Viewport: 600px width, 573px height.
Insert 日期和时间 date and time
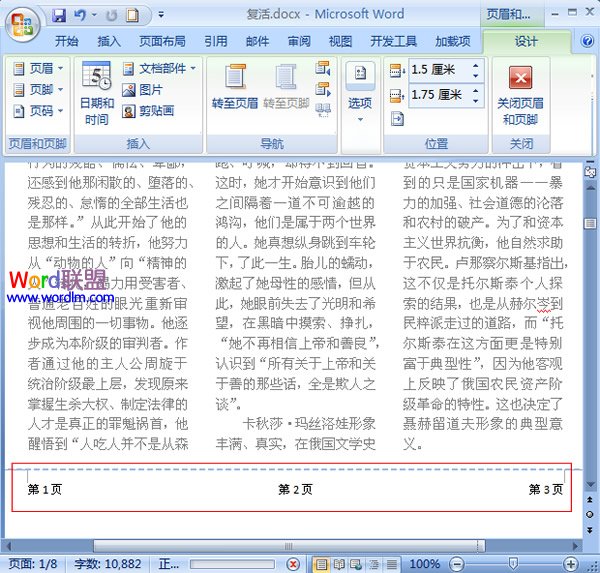[x=96, y=93]
